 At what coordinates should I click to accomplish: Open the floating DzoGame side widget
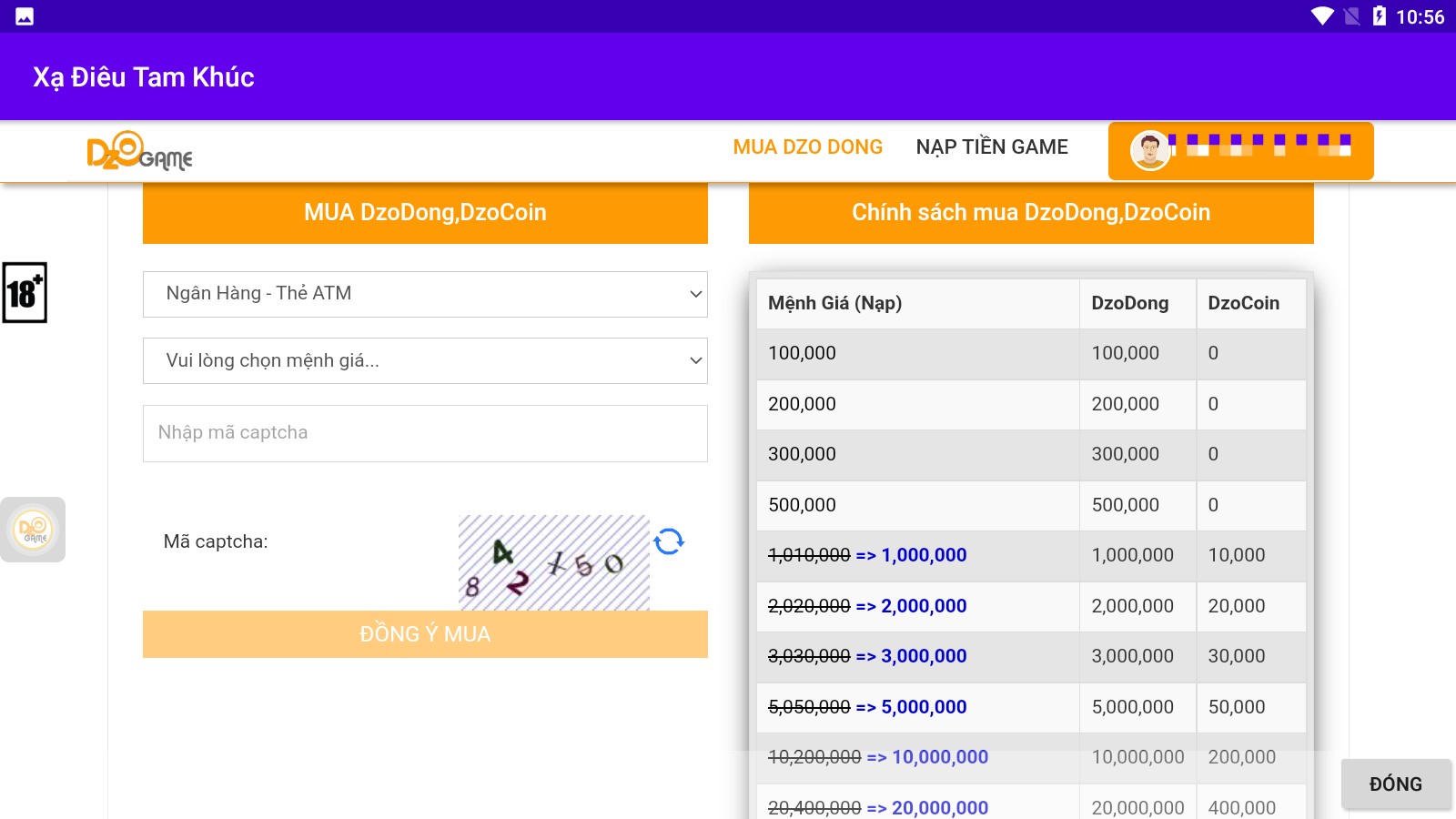(33, 530)
